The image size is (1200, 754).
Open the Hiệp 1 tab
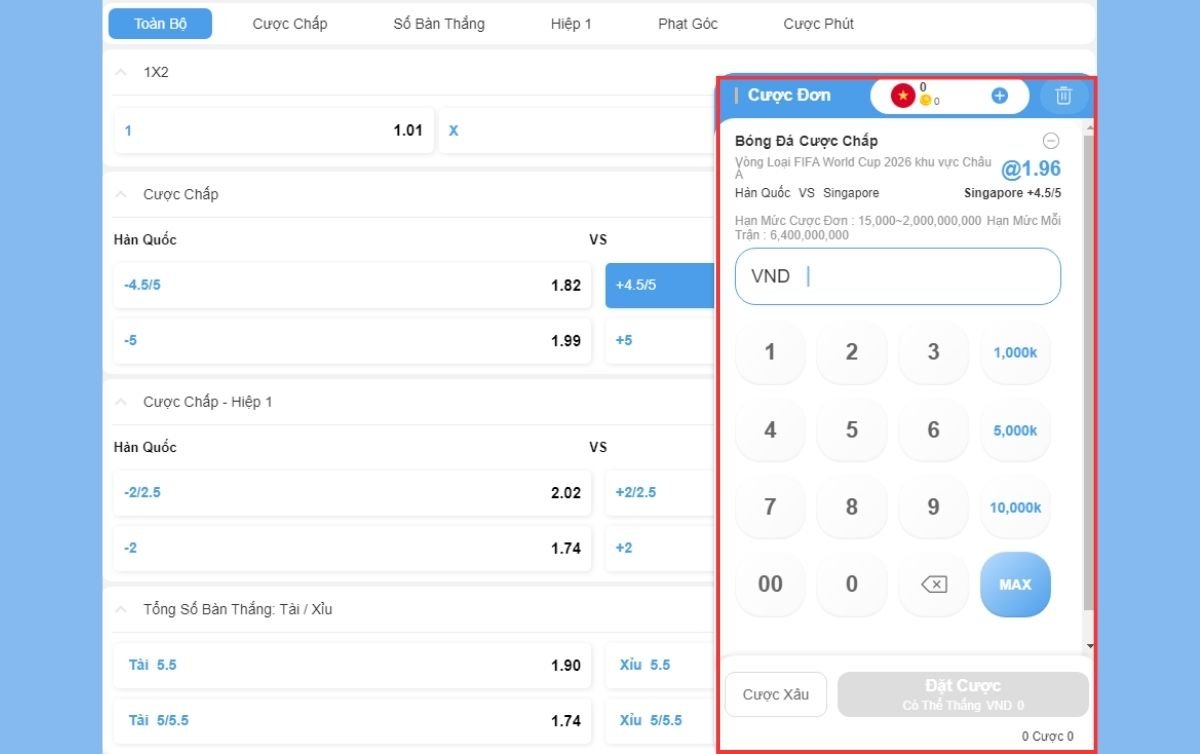[x=571, y=24]
